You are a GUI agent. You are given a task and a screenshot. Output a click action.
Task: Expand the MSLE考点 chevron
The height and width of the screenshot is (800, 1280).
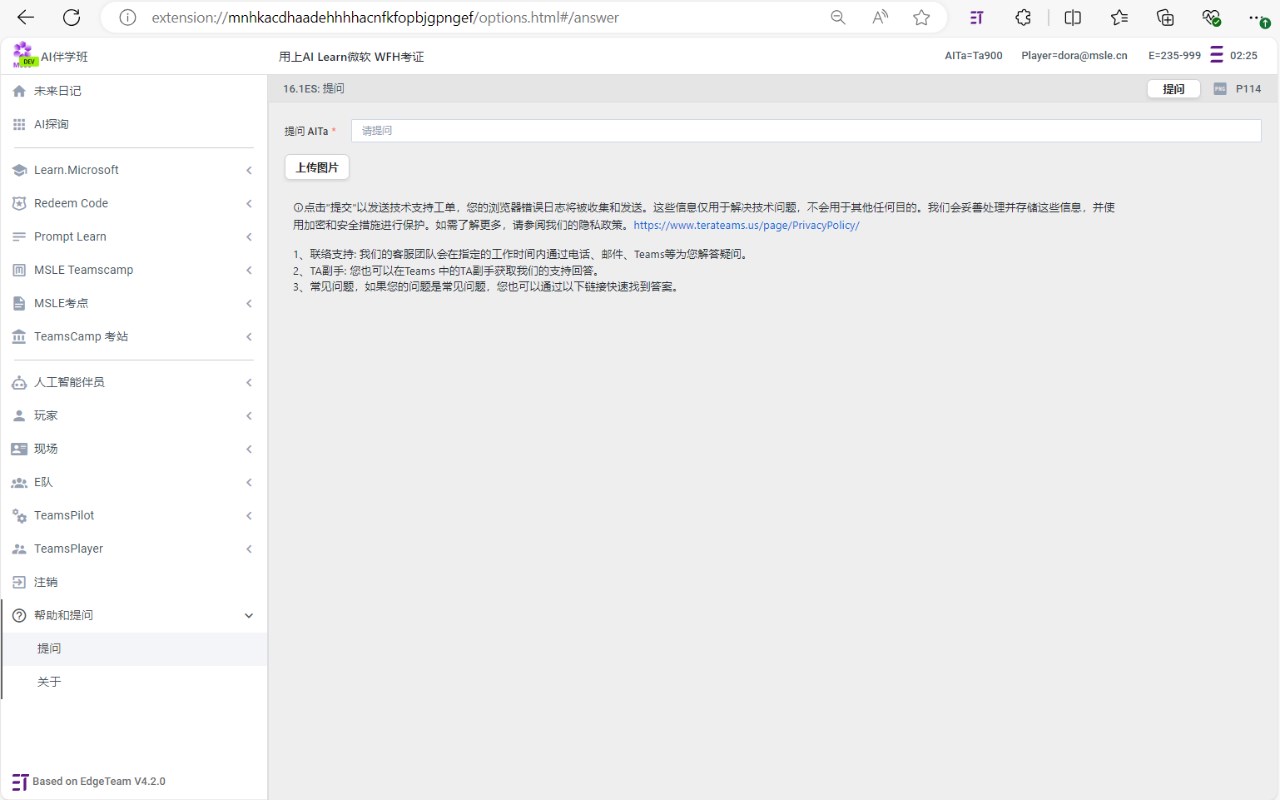click(x=249, y=304)
